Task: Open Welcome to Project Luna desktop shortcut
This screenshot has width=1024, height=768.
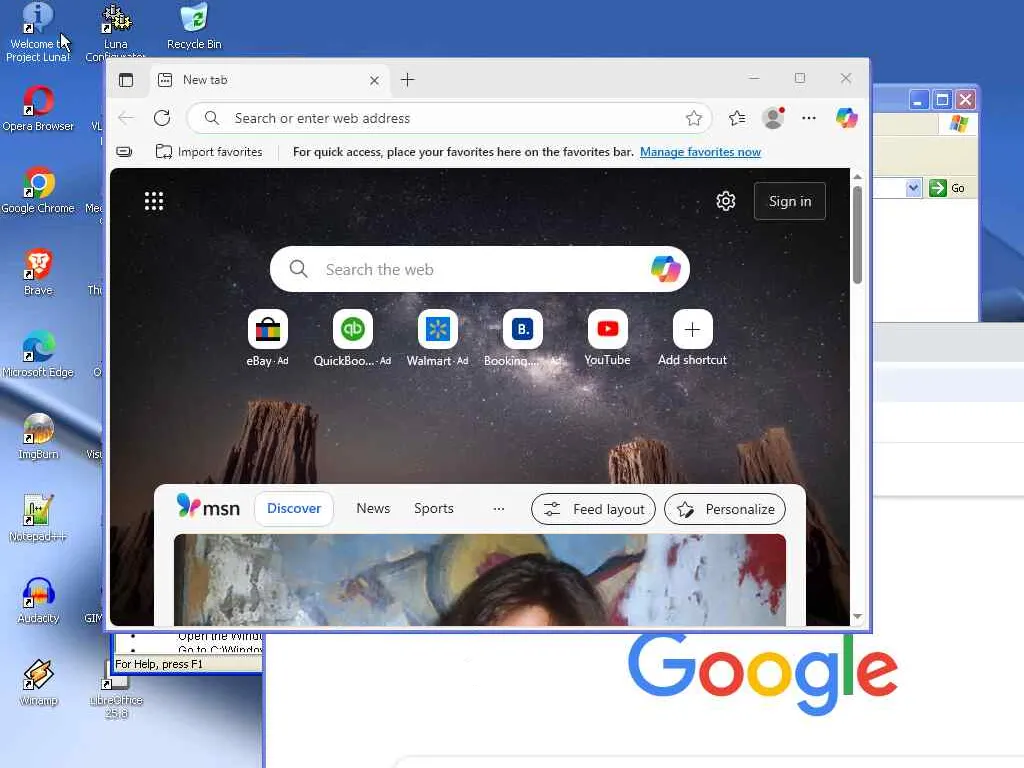Action: tap(38, 33)
